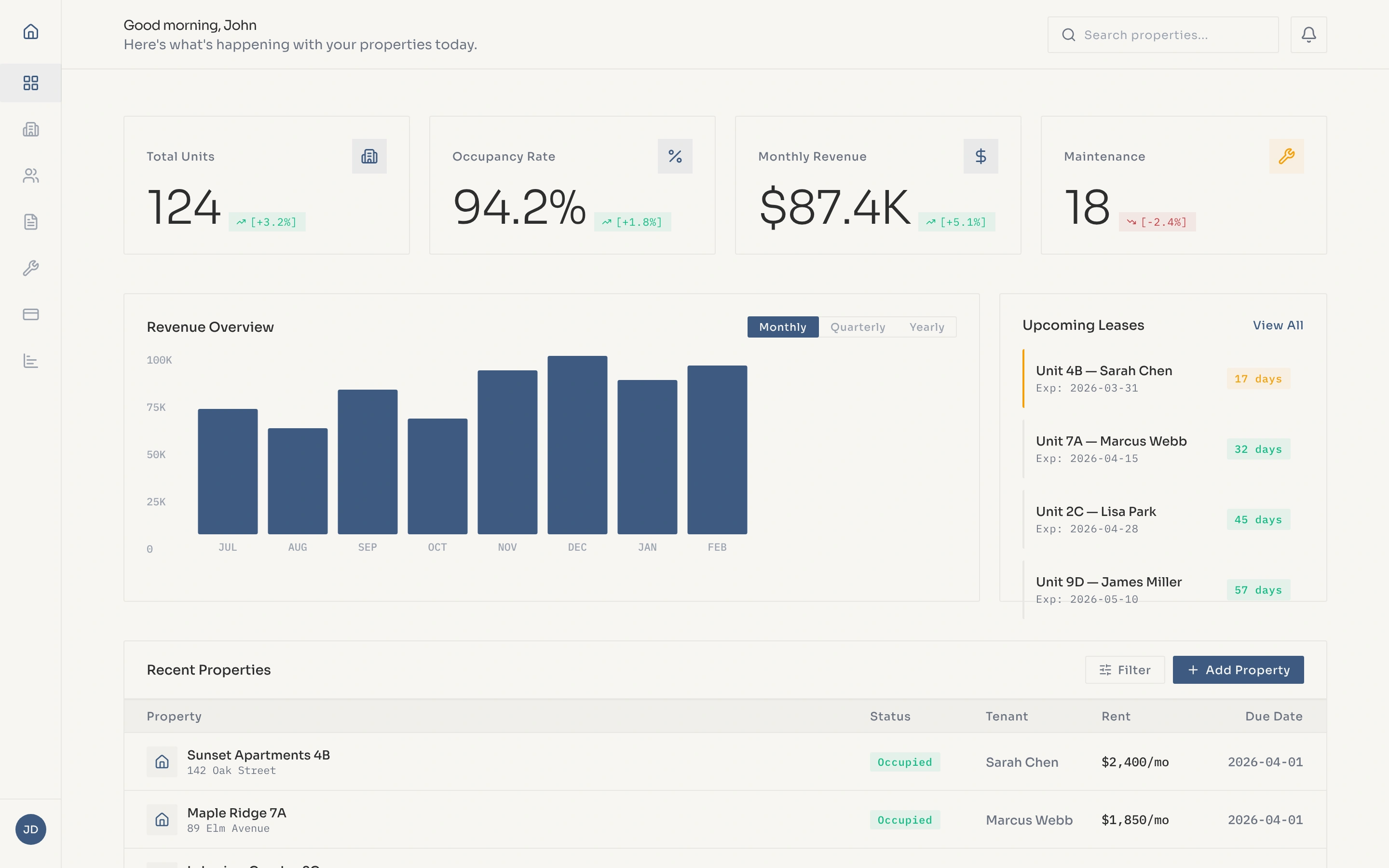Open the Properties building icon in sidebar
1389x868 pixels.
click(30, 129)
